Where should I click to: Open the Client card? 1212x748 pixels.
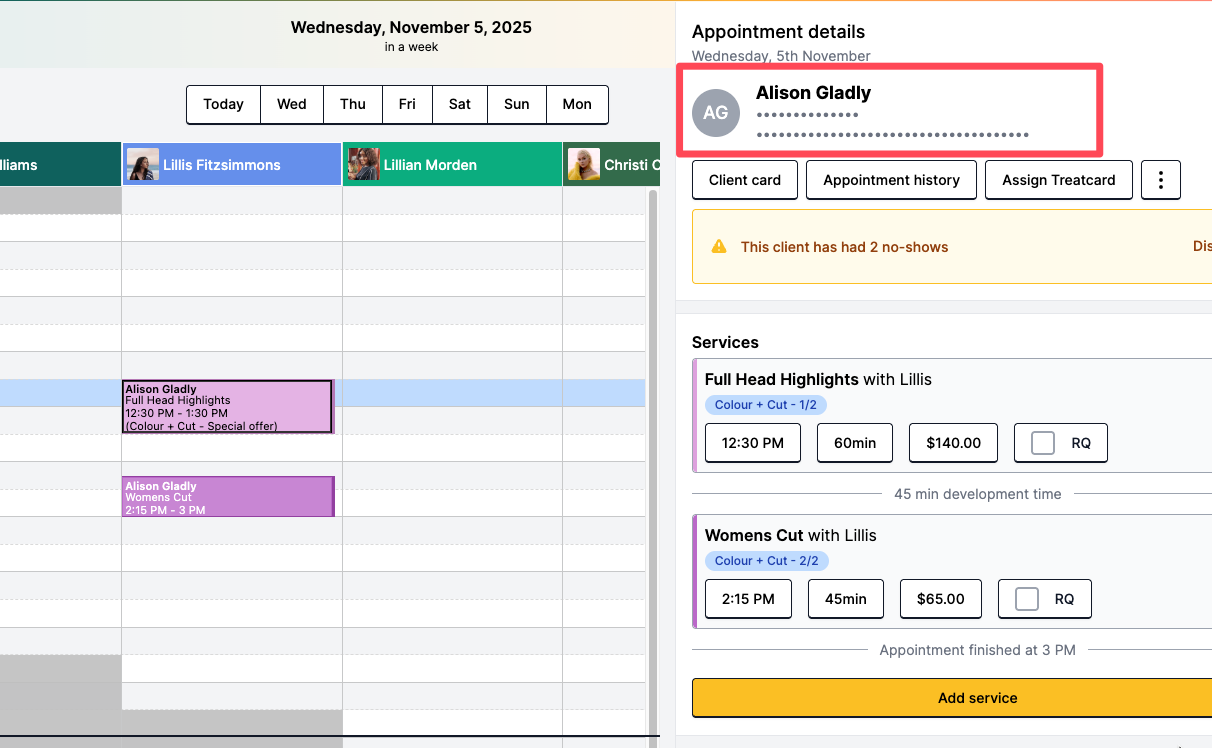coord(744,180)
